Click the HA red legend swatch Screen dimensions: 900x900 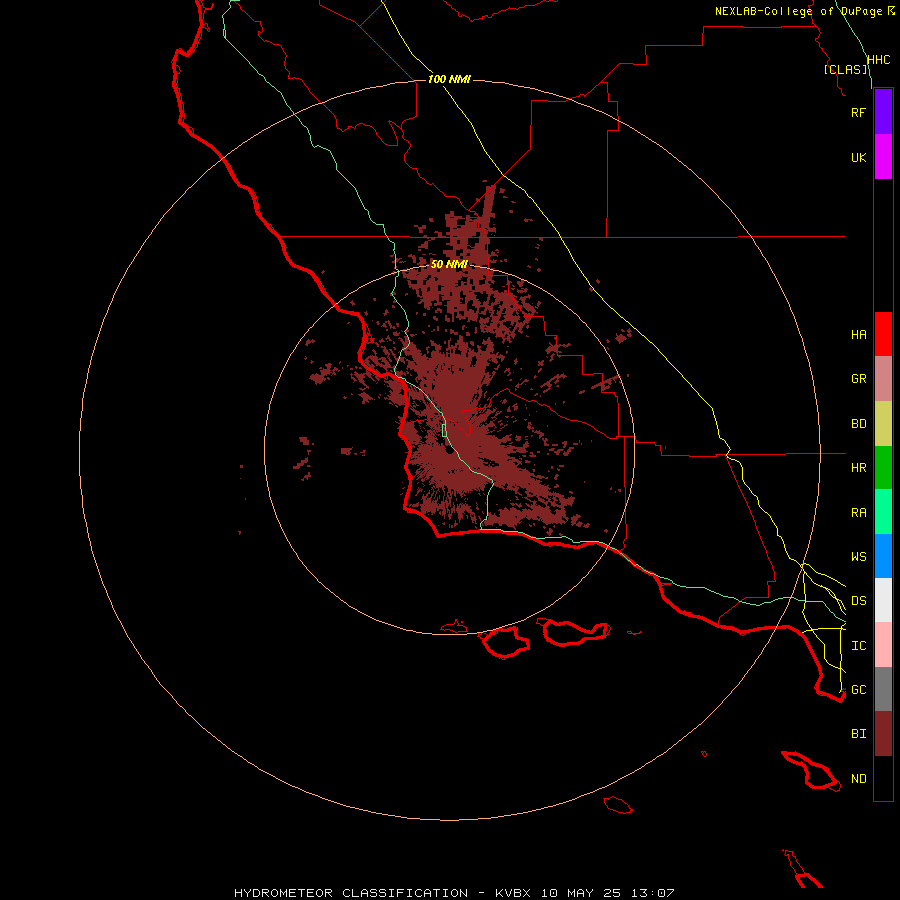click(883, 334)
